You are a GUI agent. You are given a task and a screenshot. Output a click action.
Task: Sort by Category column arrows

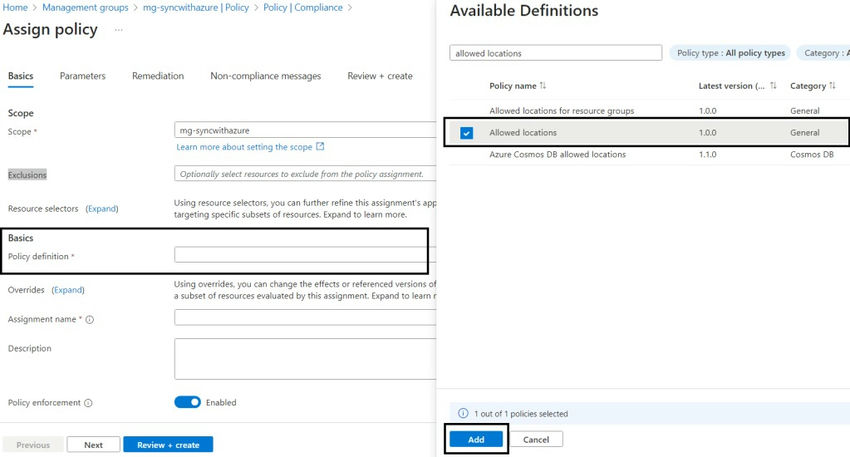832,86
